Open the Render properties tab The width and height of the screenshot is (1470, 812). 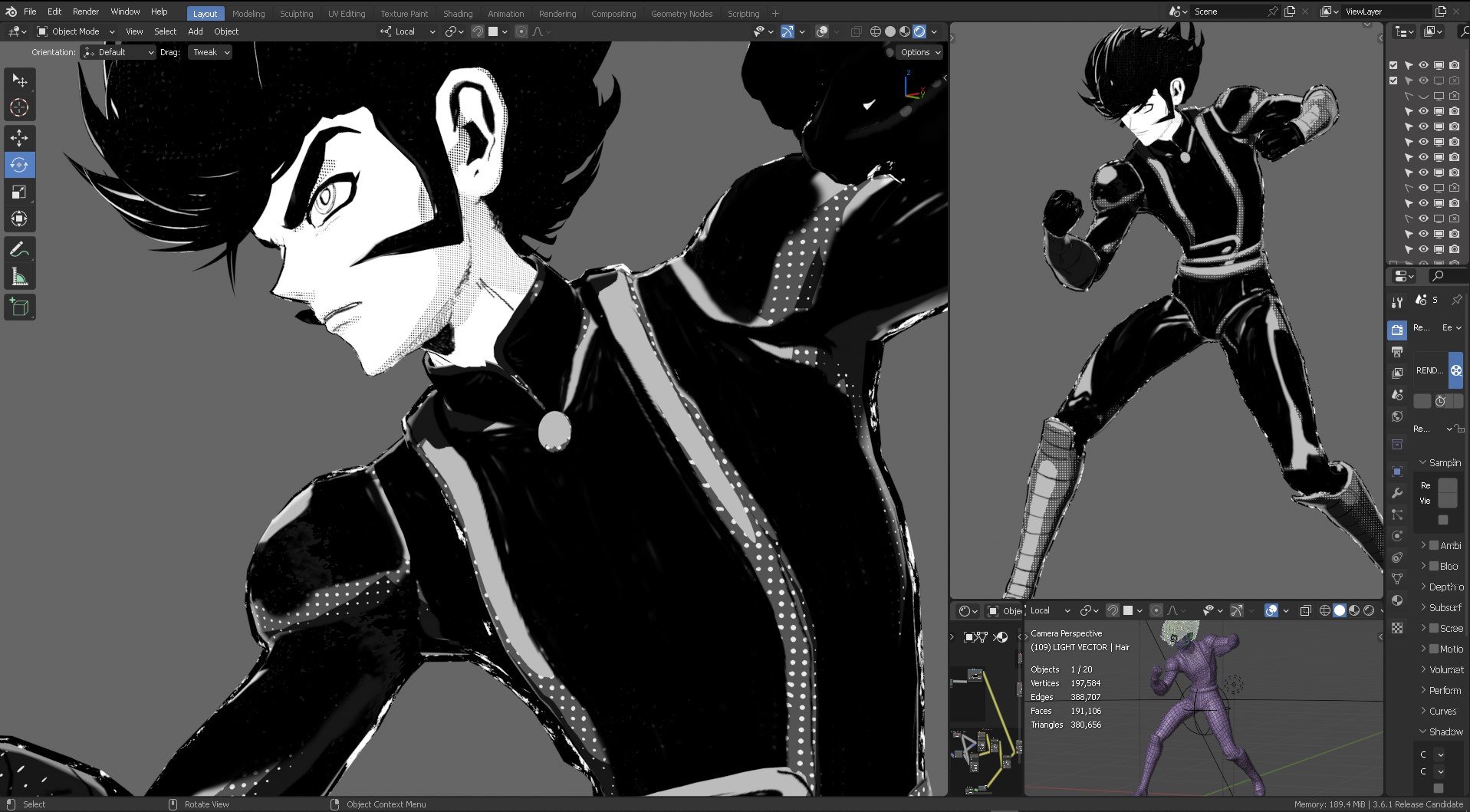pyautogui.click(x=1397, y=330)
